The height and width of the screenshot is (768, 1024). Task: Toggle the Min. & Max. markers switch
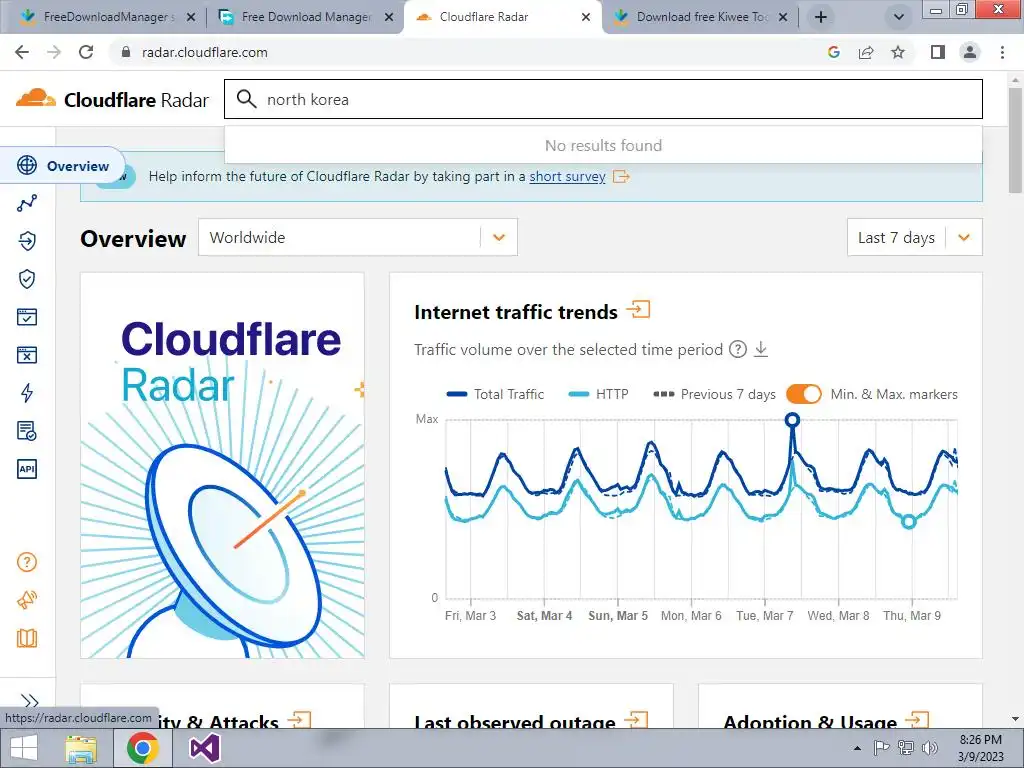tap(803, 394)
